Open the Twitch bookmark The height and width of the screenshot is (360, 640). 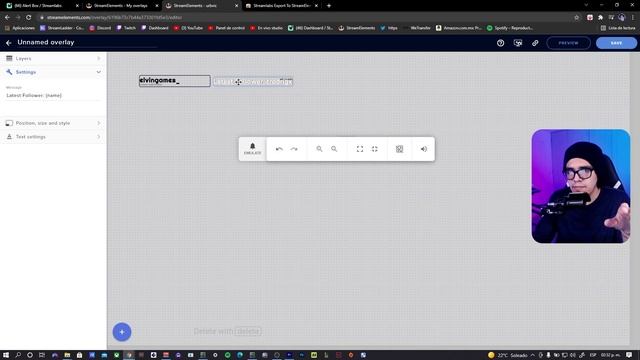click(126, 28)
